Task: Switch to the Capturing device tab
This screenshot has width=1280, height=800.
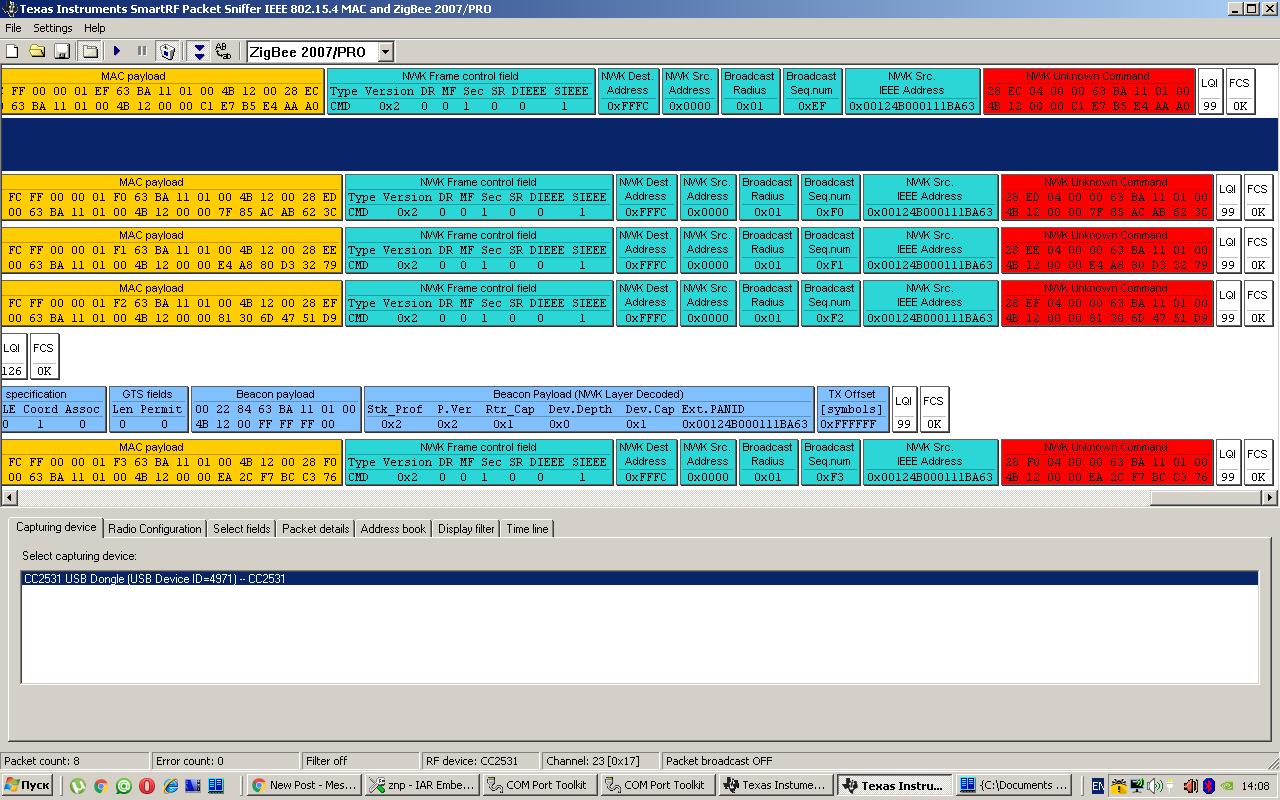Action: (56, 527)
